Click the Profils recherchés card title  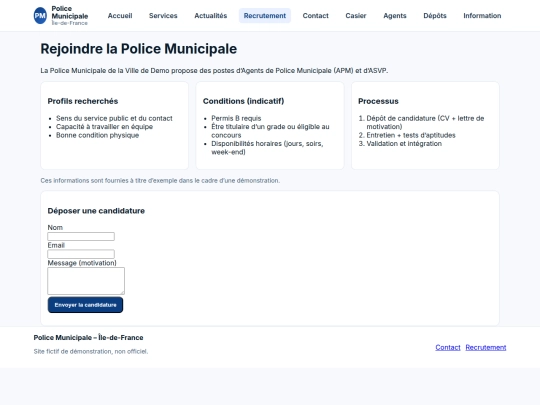(x=83, y=101)
